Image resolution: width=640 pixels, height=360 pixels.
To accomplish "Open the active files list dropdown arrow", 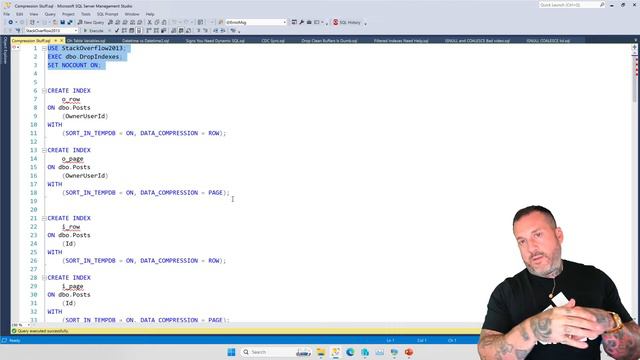I will click(x=636, y=40).
